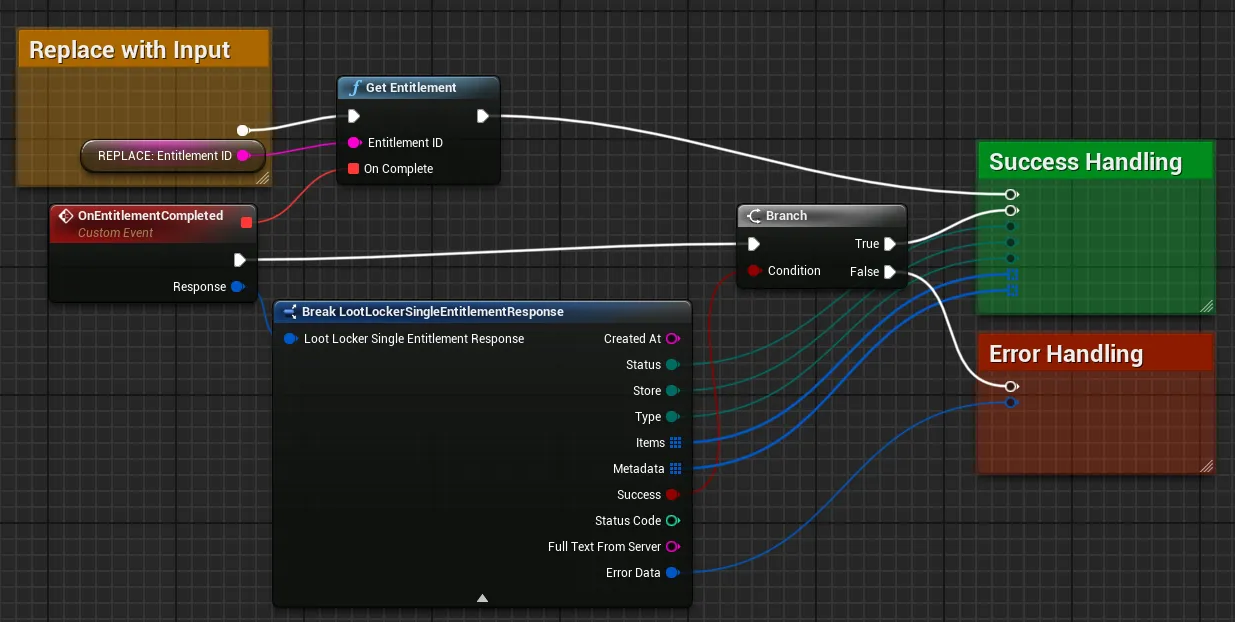Click the REPLACE: Entitlement ID output pin
The image size is (1235, 622).
click(x=243, y=156)
